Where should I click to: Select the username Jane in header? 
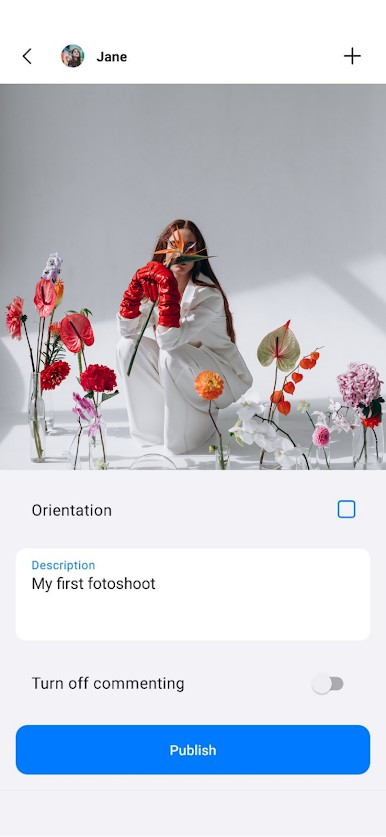coord(112,57)
